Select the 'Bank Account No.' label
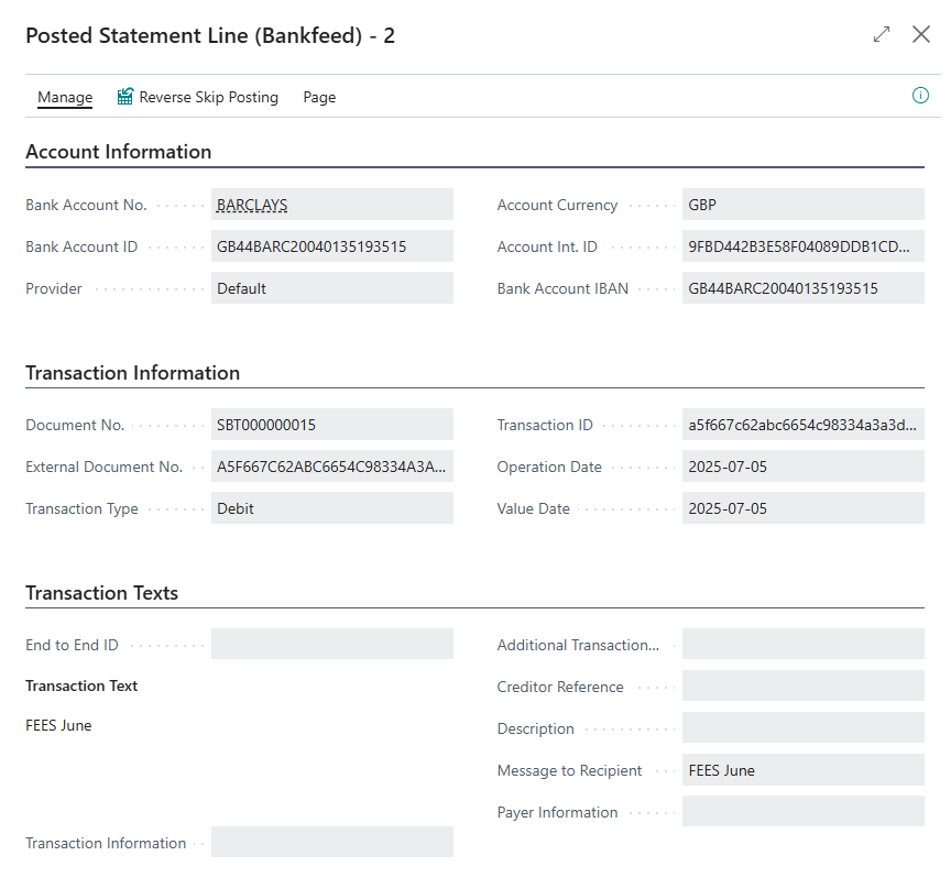Image resolution: width=946 pixels, height=874 pixels. pos(86,205)
